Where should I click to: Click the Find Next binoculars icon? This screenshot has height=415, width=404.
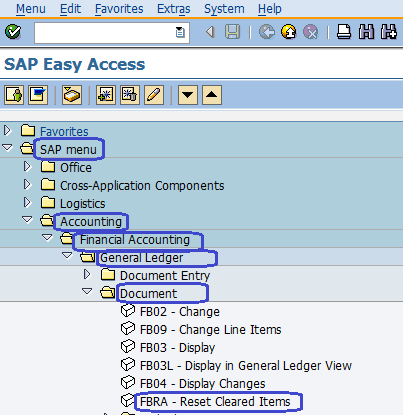[x=389, y=32]
